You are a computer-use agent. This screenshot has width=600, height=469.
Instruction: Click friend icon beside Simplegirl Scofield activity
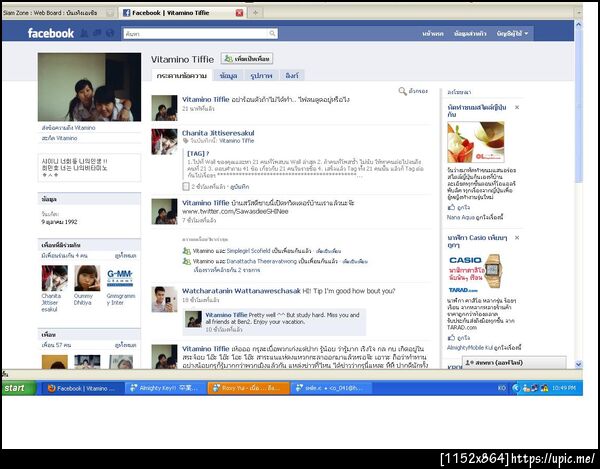click(186, 251)
